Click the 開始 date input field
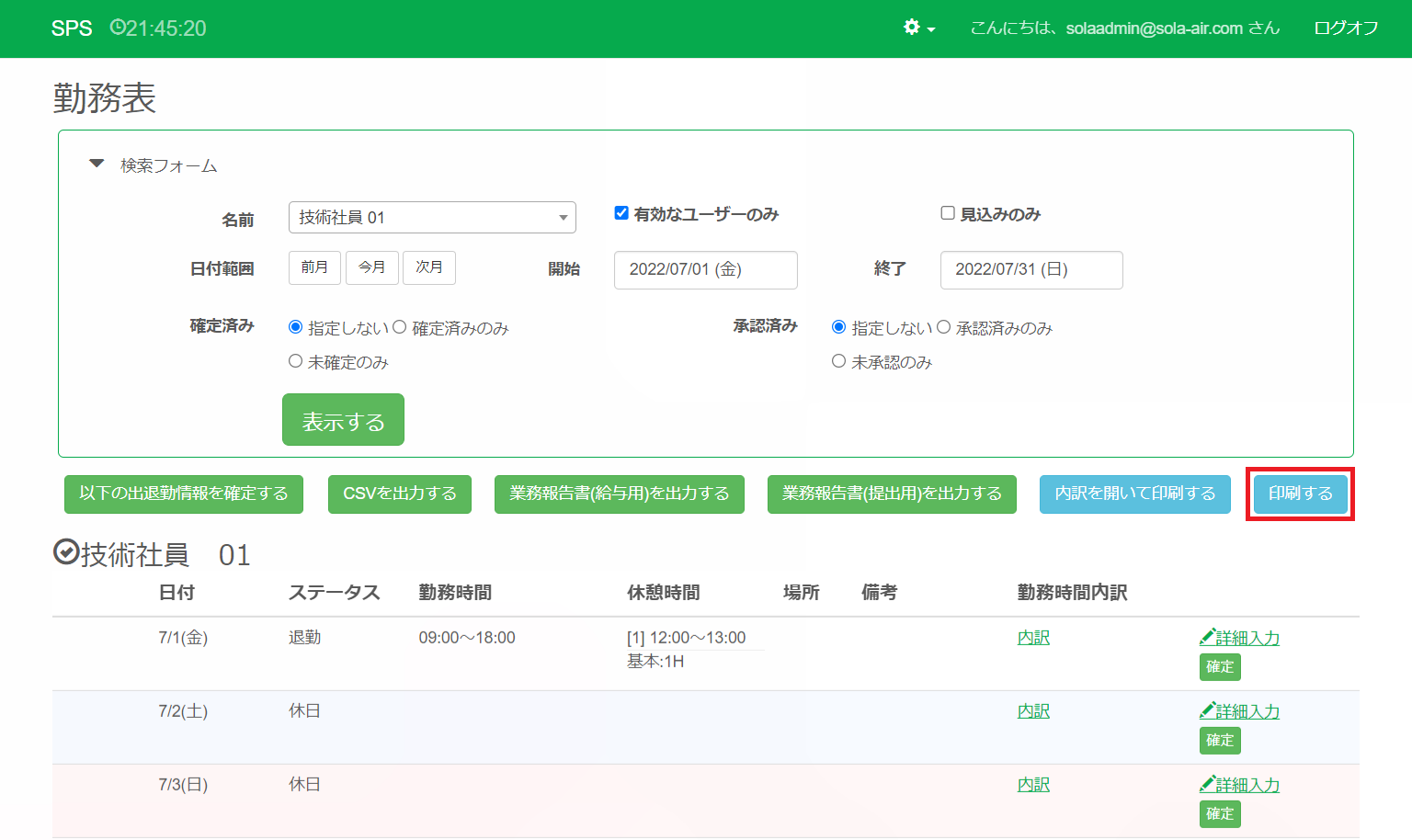The image size is (1412, 840). point(705,270)
